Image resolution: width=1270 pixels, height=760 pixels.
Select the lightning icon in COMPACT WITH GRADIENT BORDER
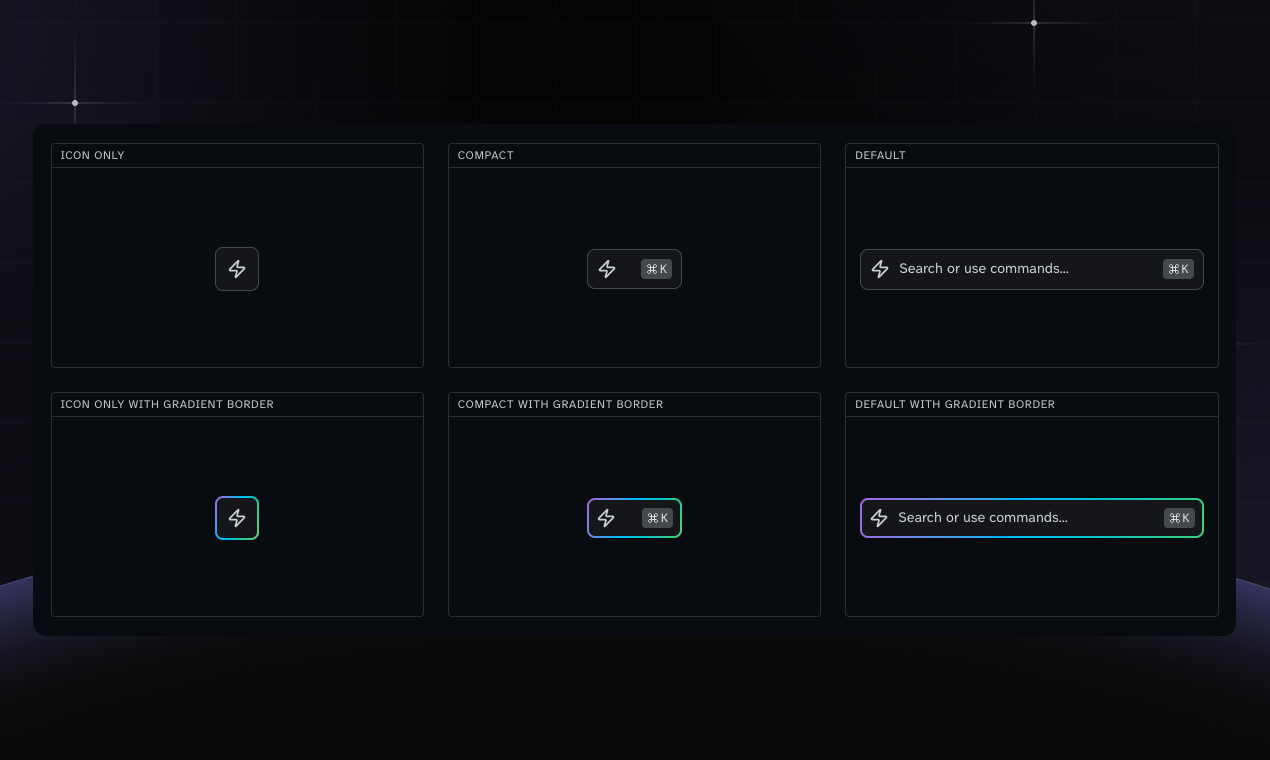point(607,517)
